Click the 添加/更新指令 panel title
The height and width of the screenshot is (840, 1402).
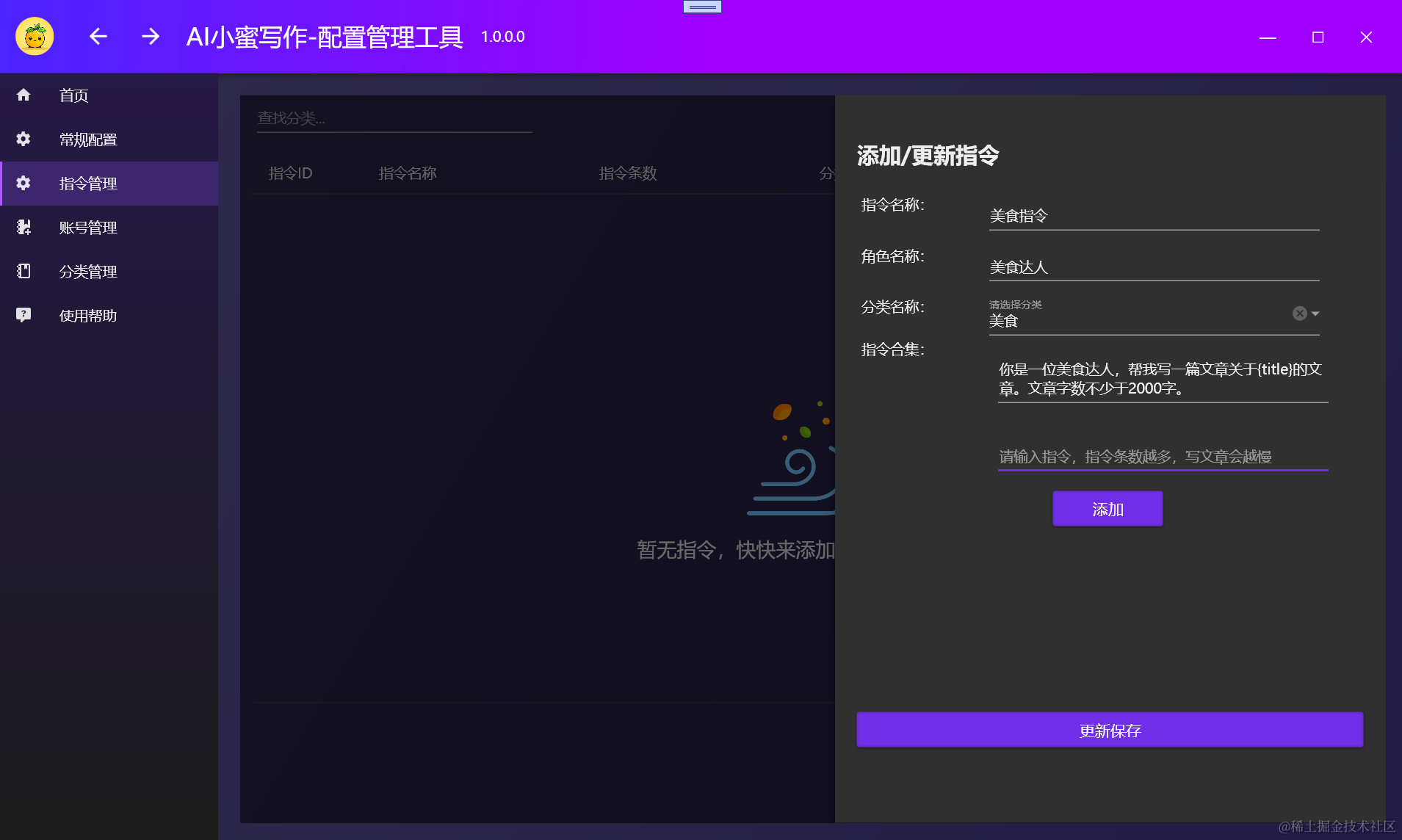tap(928, 156)
